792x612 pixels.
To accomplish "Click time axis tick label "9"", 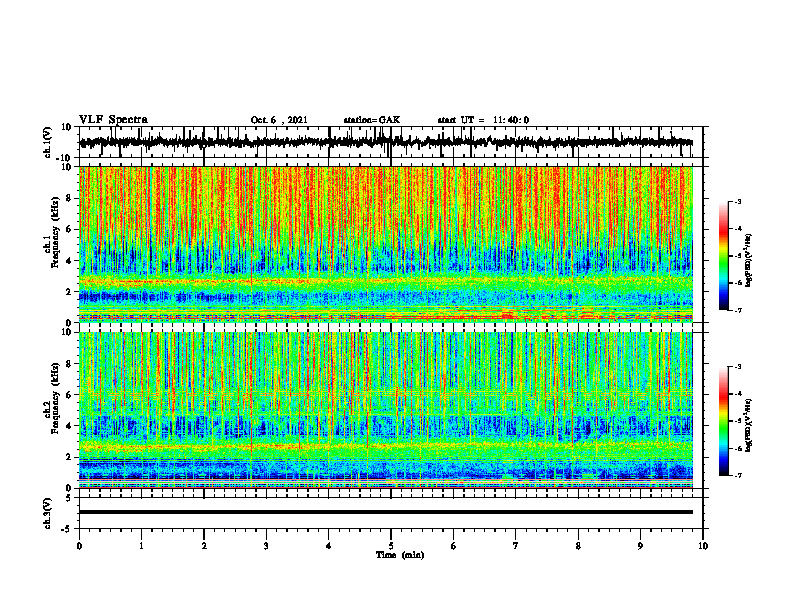I will coord(640,546).
